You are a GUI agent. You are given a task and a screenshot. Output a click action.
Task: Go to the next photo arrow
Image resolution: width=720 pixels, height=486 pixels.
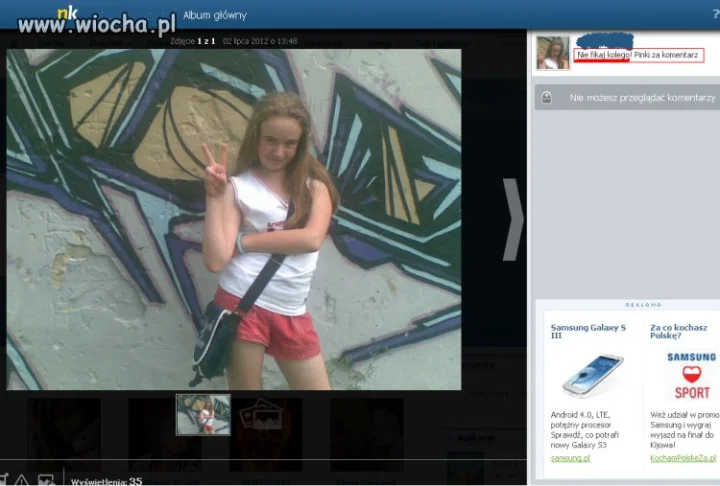513,220
